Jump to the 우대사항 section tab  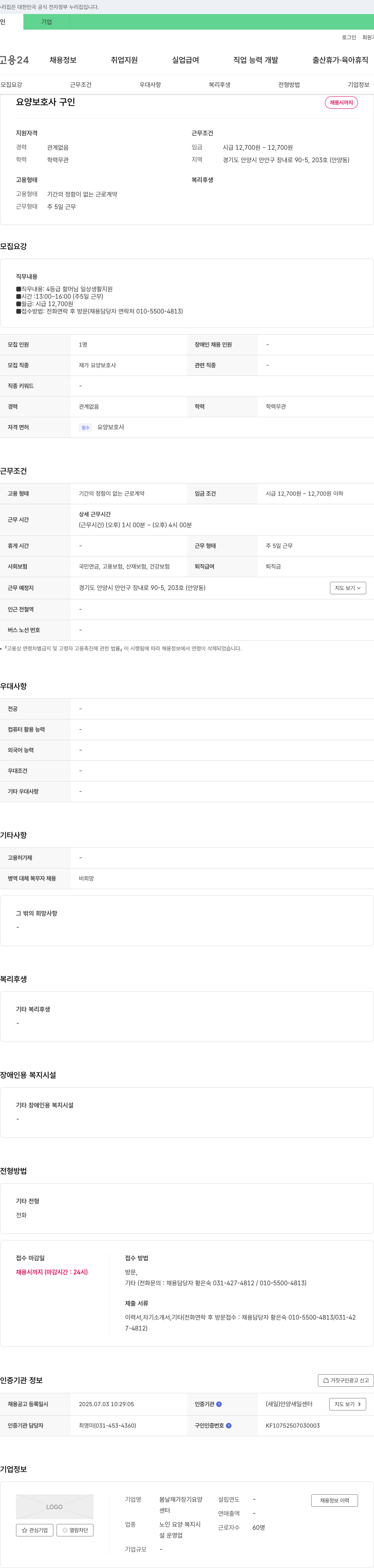150,85
